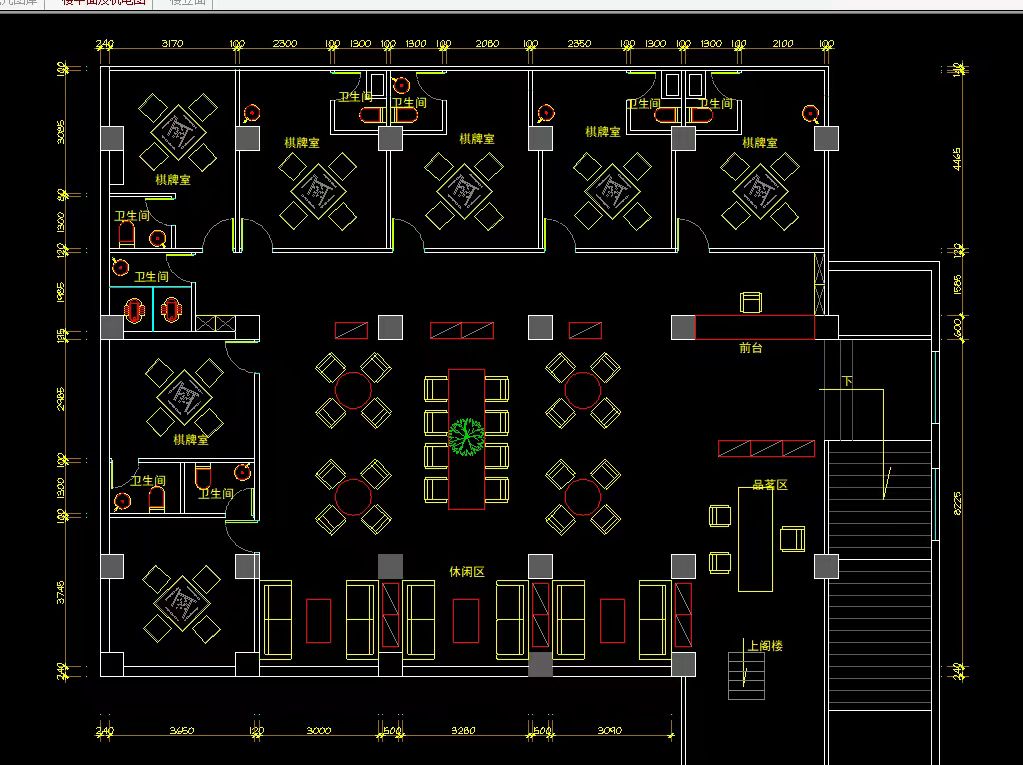The image size is (1023, 765).
Task: Select the cyan-outlined toilet stalls on the left
Action: pyautogui.click(x=153, y=309)
